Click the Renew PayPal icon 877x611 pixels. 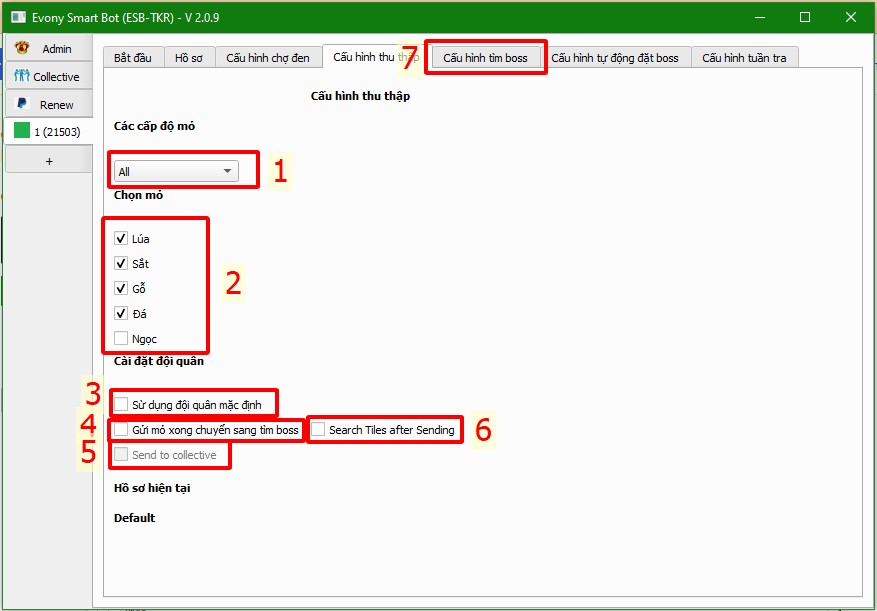22,104
